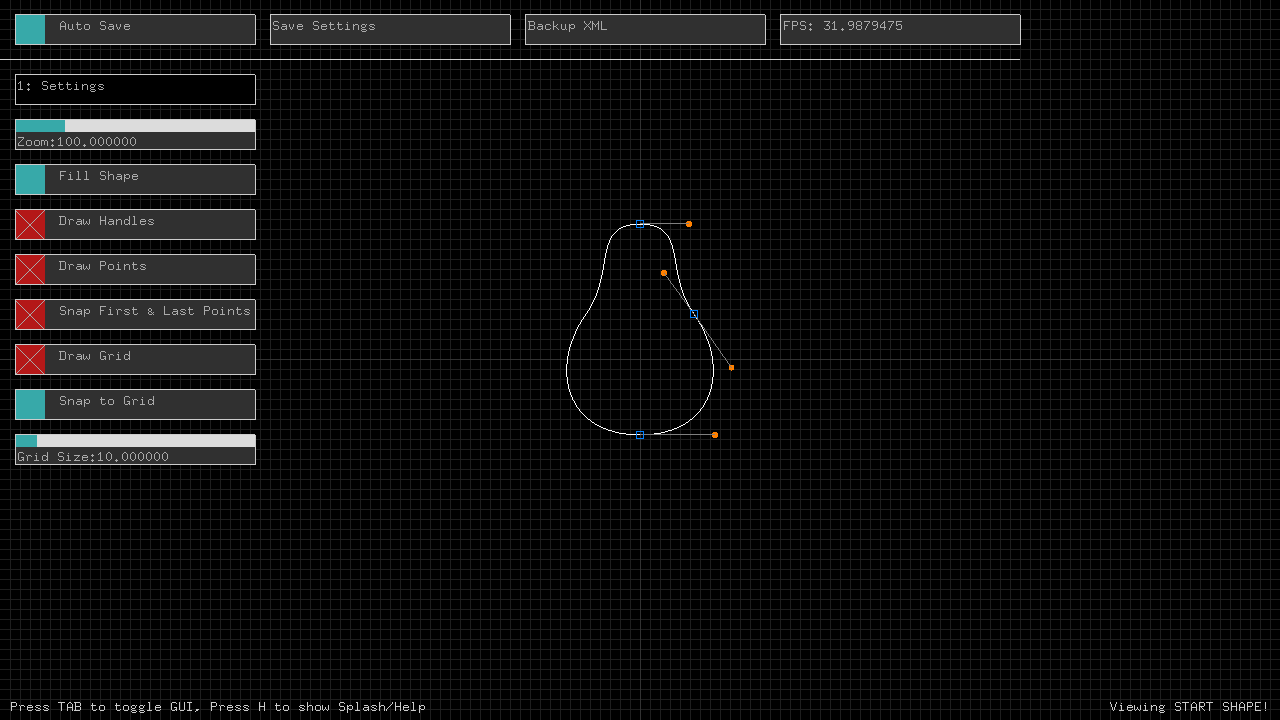Click the '1: Settings' panel header
1280x720 pixels.
[x=135, y=89]
